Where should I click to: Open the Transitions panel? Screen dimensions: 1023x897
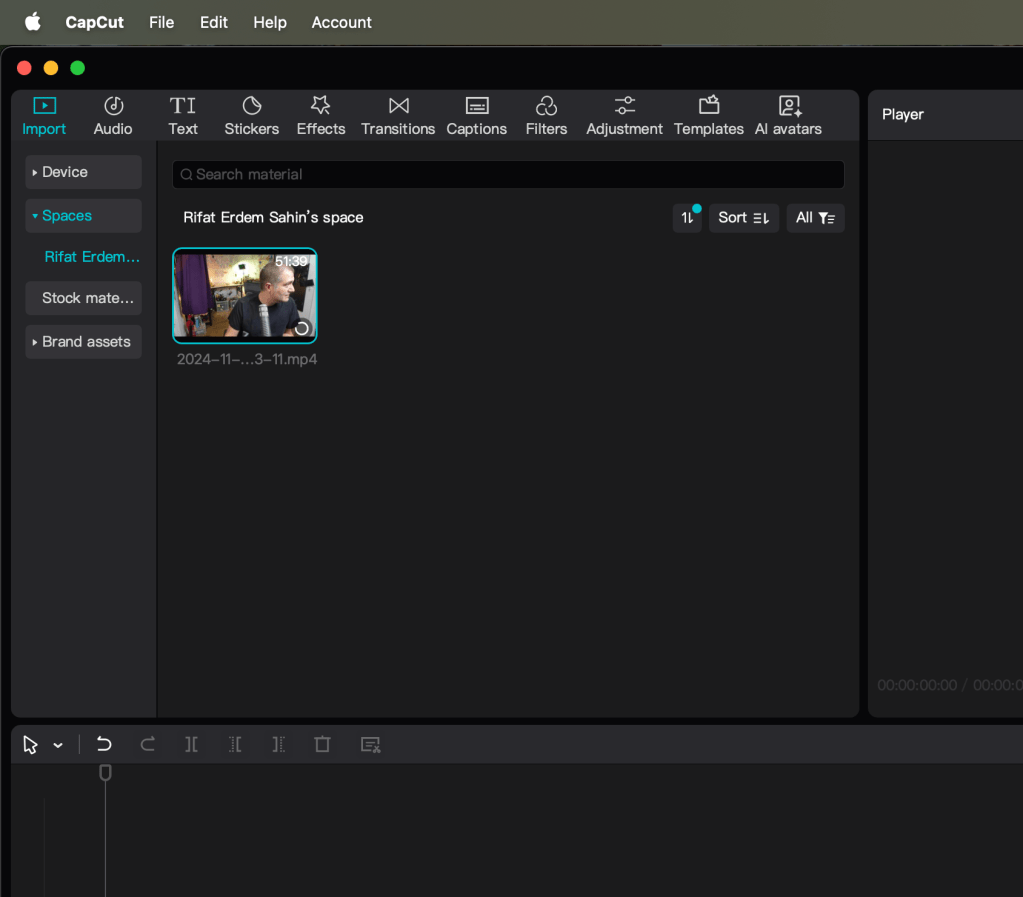pos(398,115)
